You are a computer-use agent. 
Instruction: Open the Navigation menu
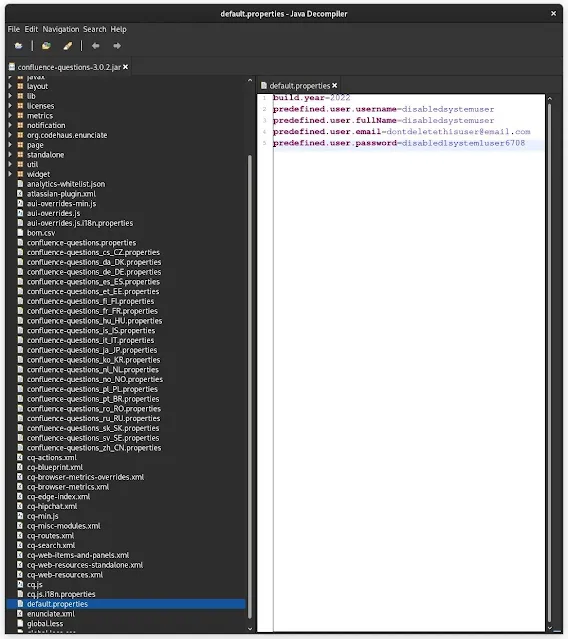61,29
